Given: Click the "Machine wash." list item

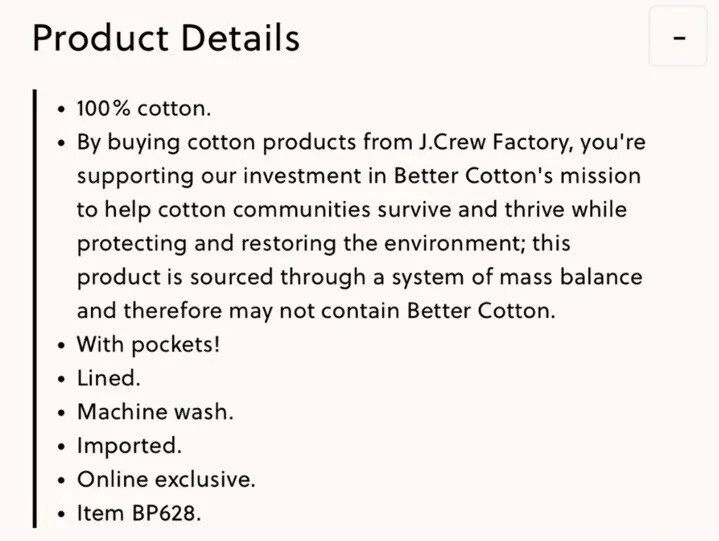Looking at the screenshot, I should (x=155, y=412).
